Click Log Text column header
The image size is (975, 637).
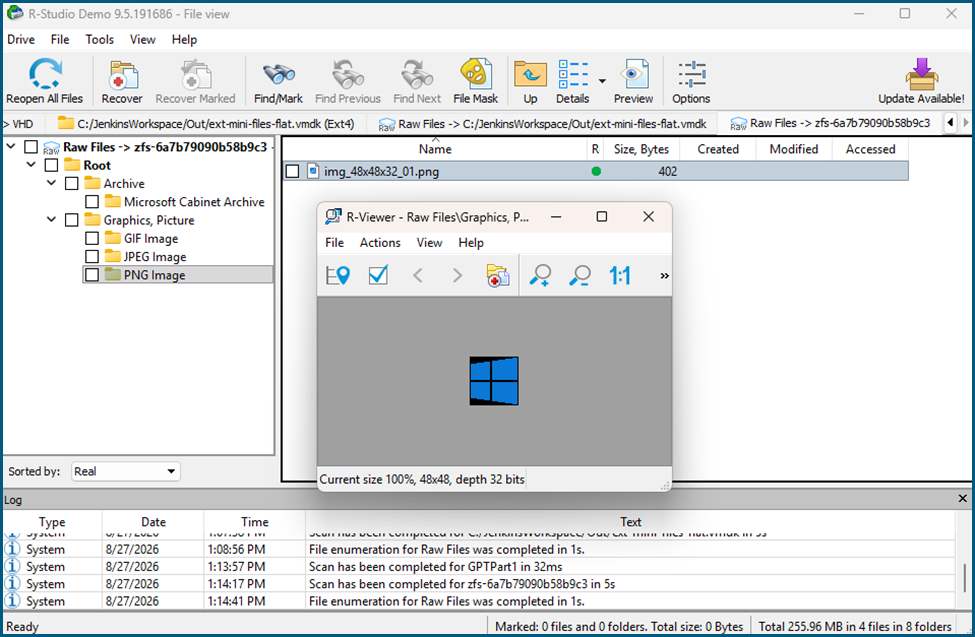(x=631, y=522)
